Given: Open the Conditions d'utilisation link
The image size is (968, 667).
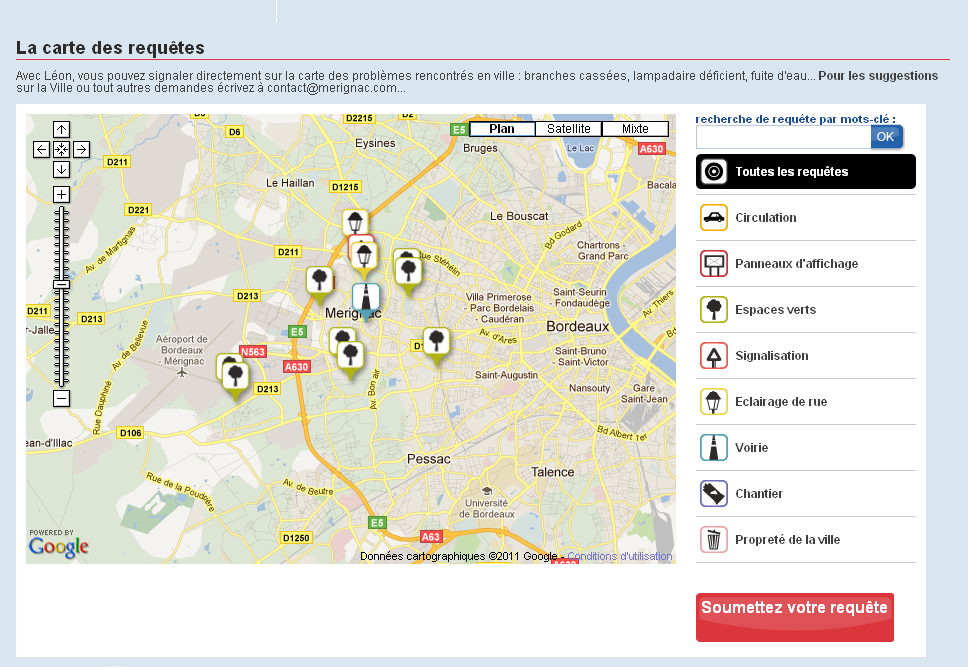Looking at the screenshot, I should [620, 556].
